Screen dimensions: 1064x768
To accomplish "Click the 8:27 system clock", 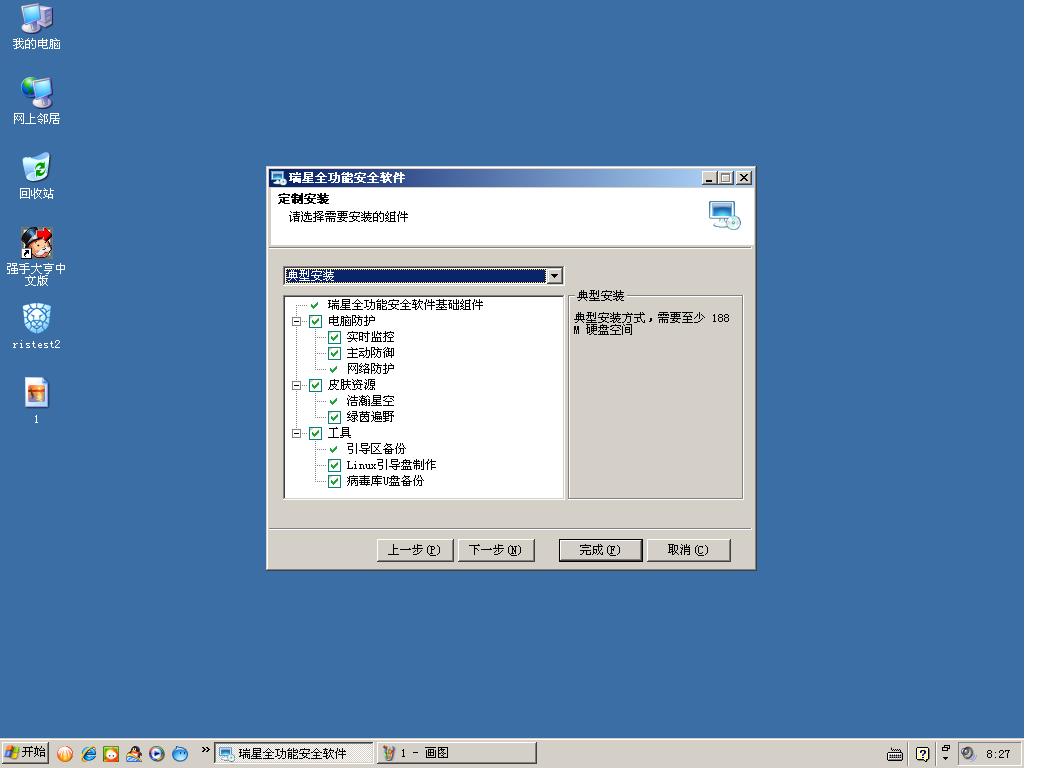I will pos(998,754).
